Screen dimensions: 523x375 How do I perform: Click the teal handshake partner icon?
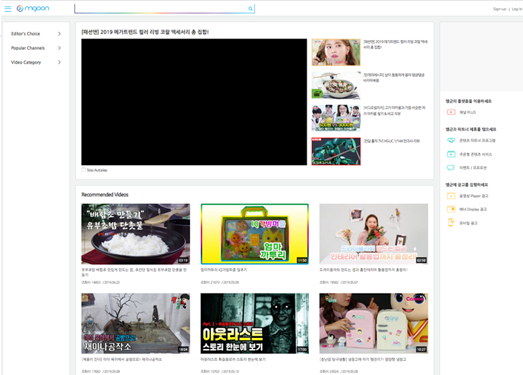pos(451,140)
